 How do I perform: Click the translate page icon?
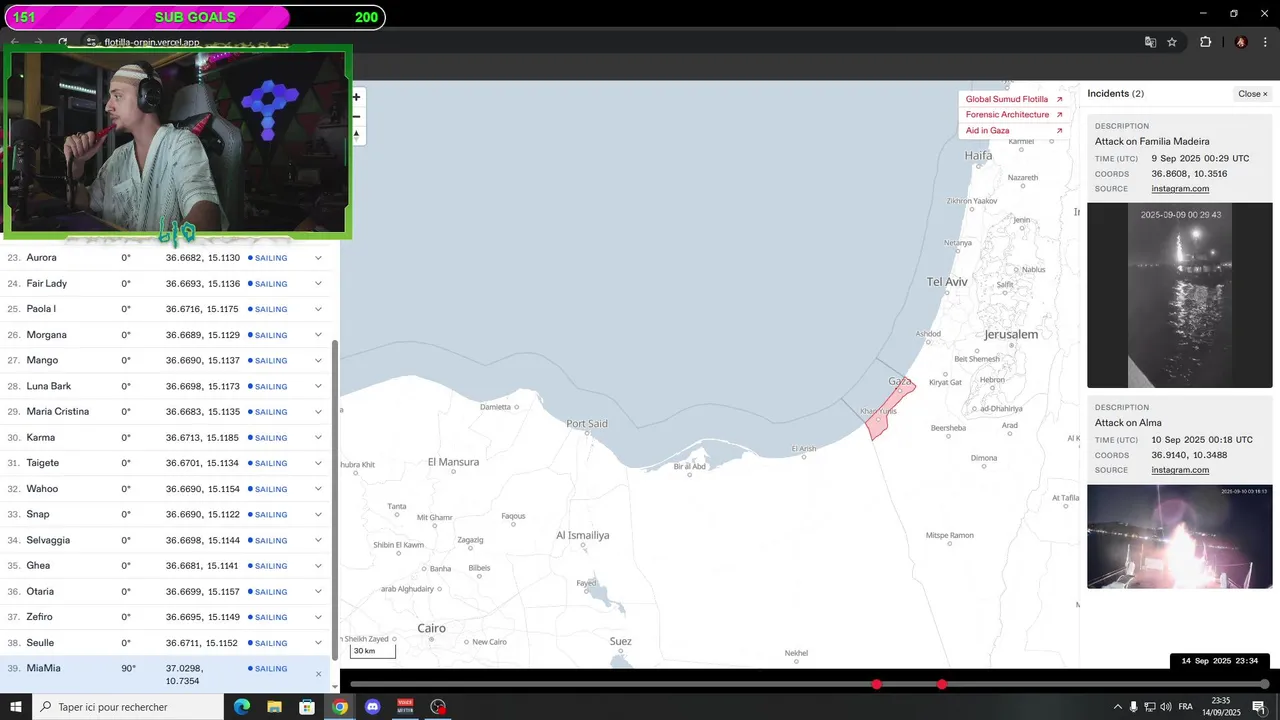tap(1150, 42)
